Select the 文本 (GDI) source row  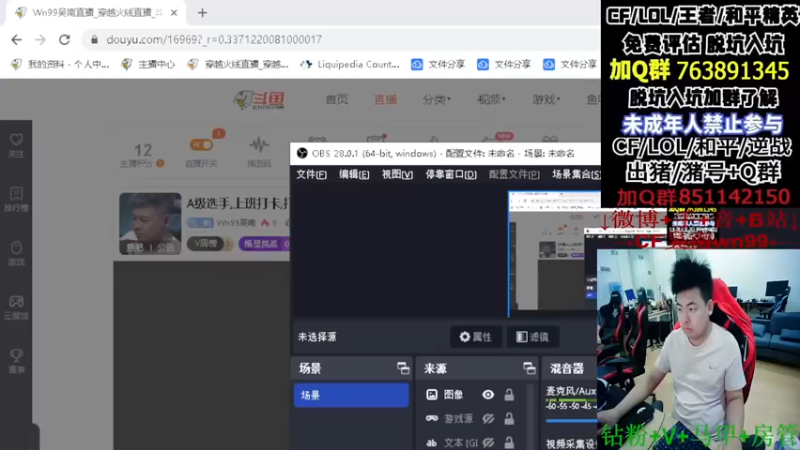pos(471,442)
